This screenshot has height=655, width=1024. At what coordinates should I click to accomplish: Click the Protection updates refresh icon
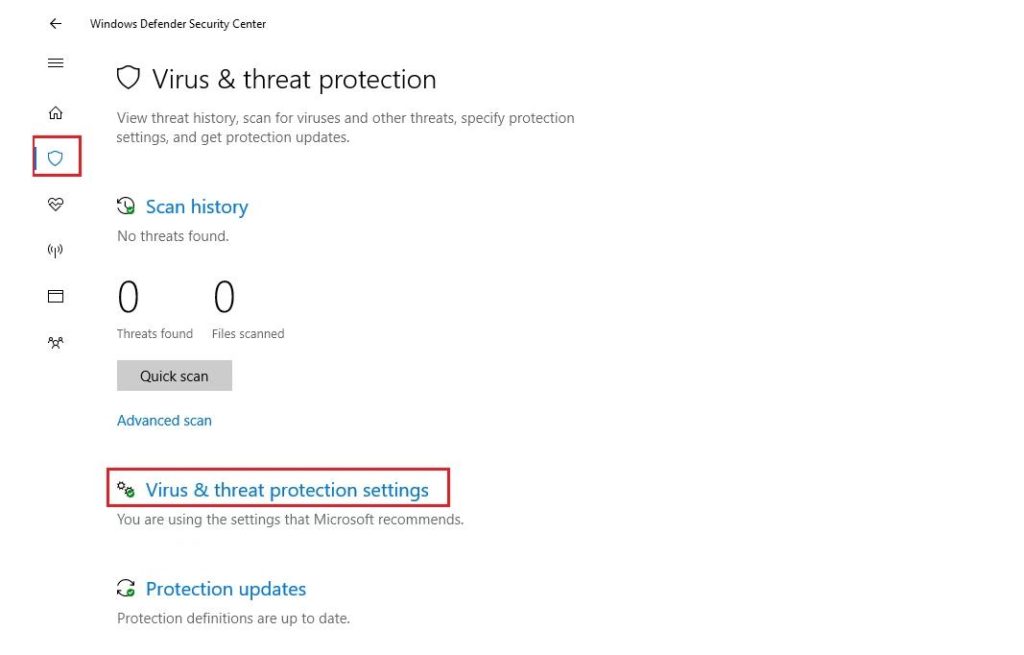pyautogui.click(x=126, y=589)
